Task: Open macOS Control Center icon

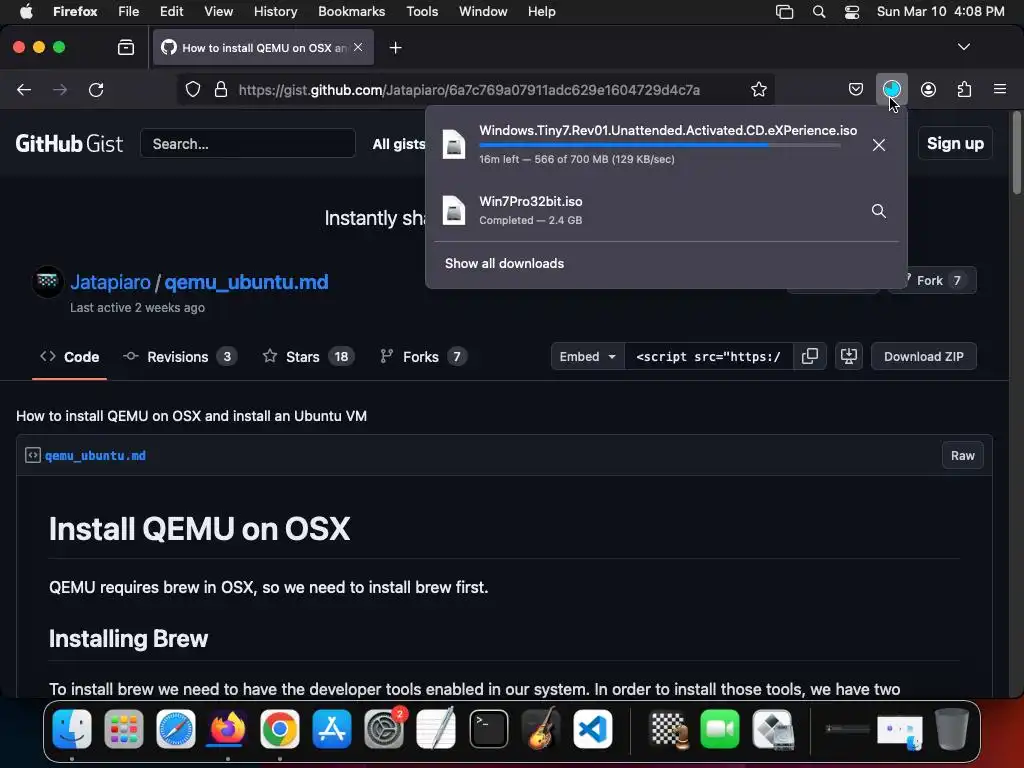Action: [852, 12]
